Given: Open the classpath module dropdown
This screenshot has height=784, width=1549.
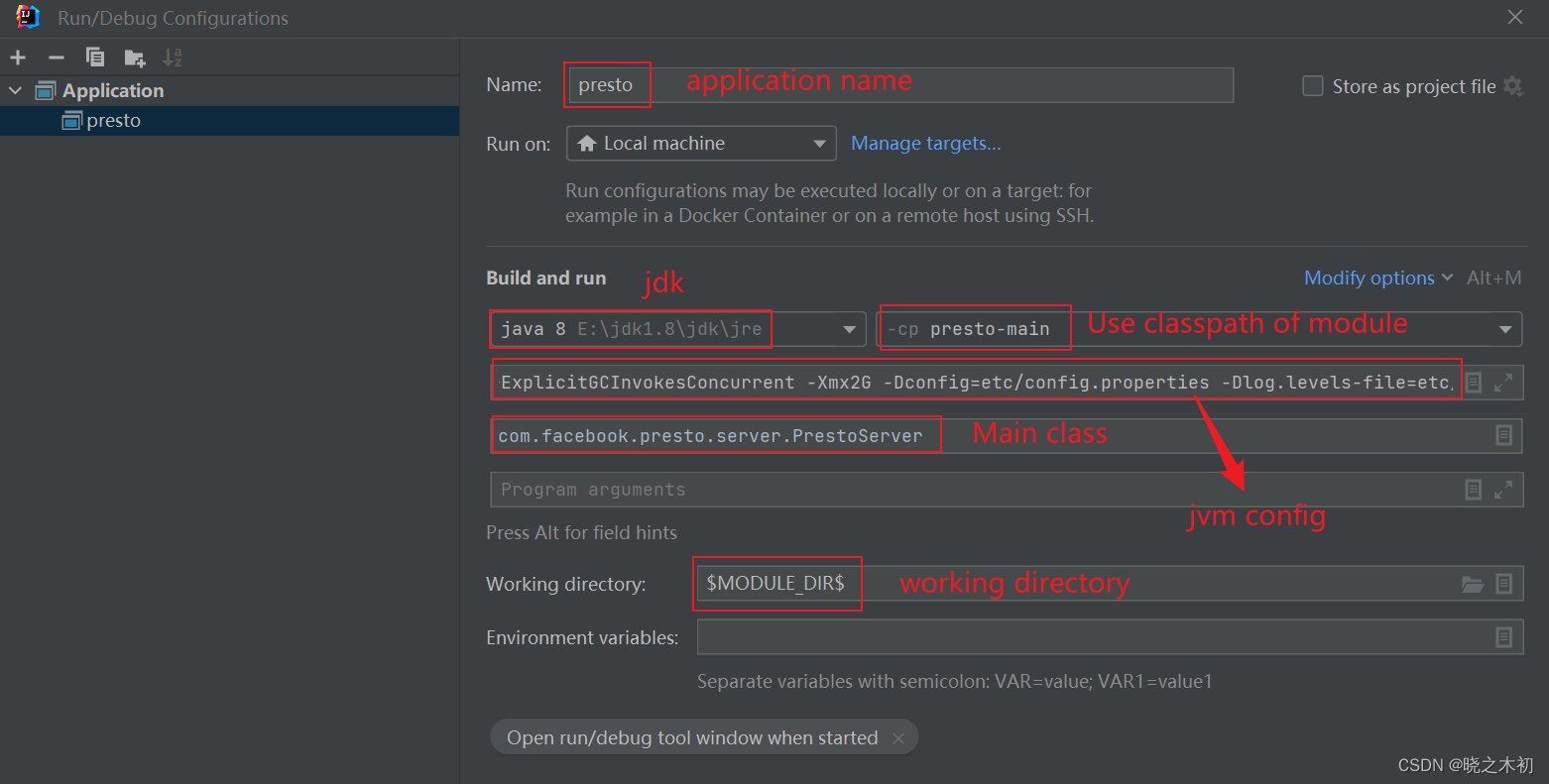Looking at the screenshot, I should 1199,329.
